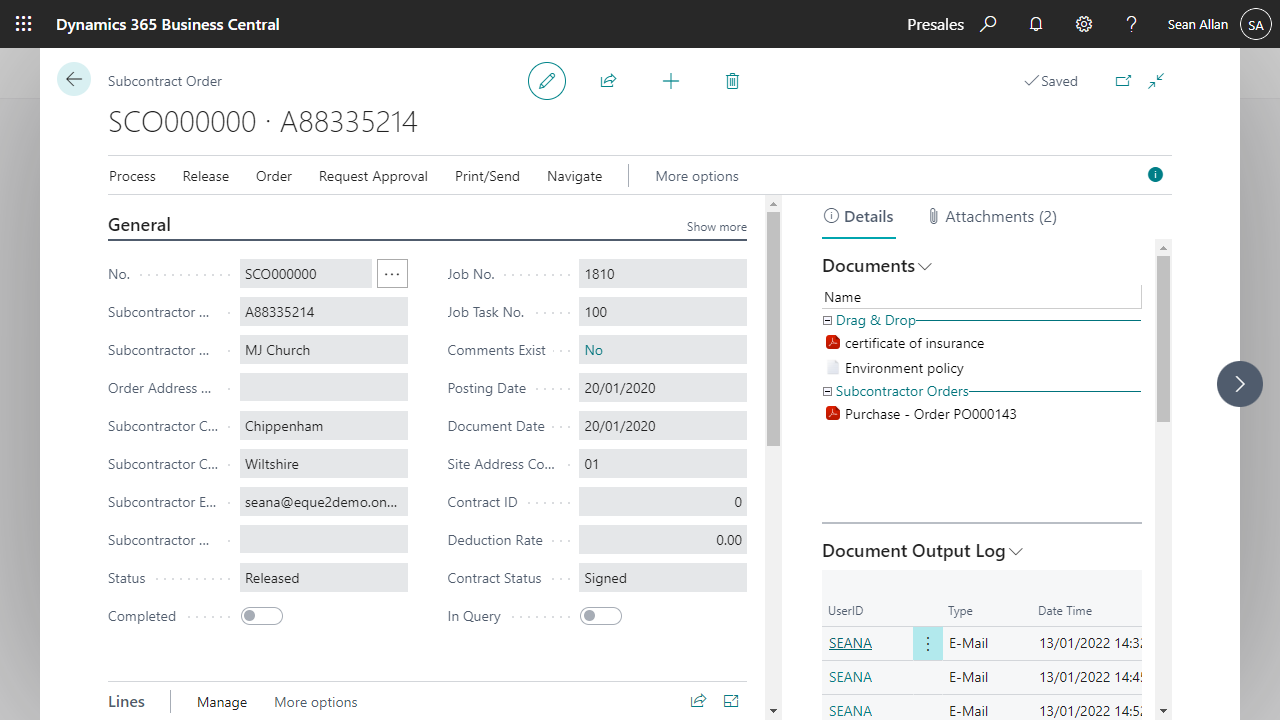The width and height of the screenshot is (1280, 720).
Task: Open Dynamics 365 Business Central home link
Action: click(x=168, y=24)
